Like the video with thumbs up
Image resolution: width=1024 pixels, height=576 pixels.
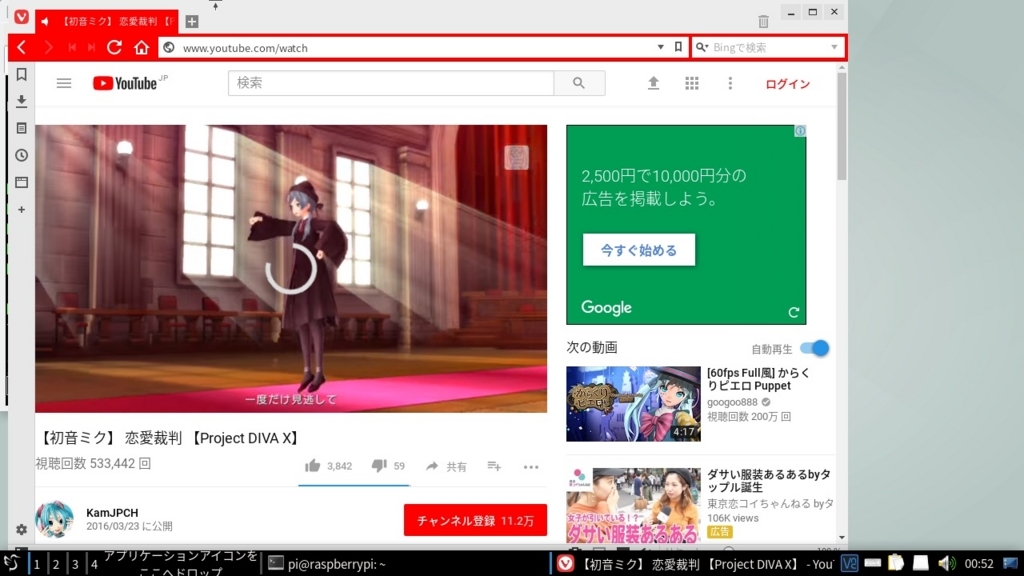312,466
